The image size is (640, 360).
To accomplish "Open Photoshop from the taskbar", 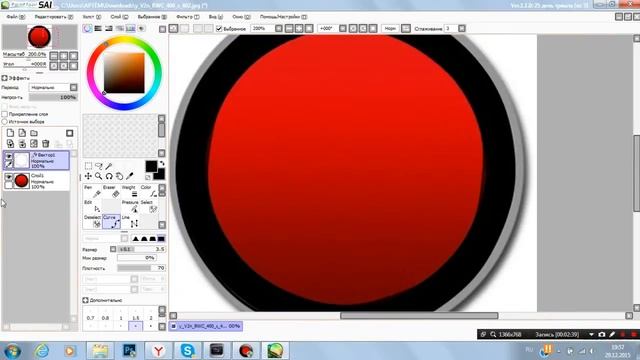I will tap(129, 351).
